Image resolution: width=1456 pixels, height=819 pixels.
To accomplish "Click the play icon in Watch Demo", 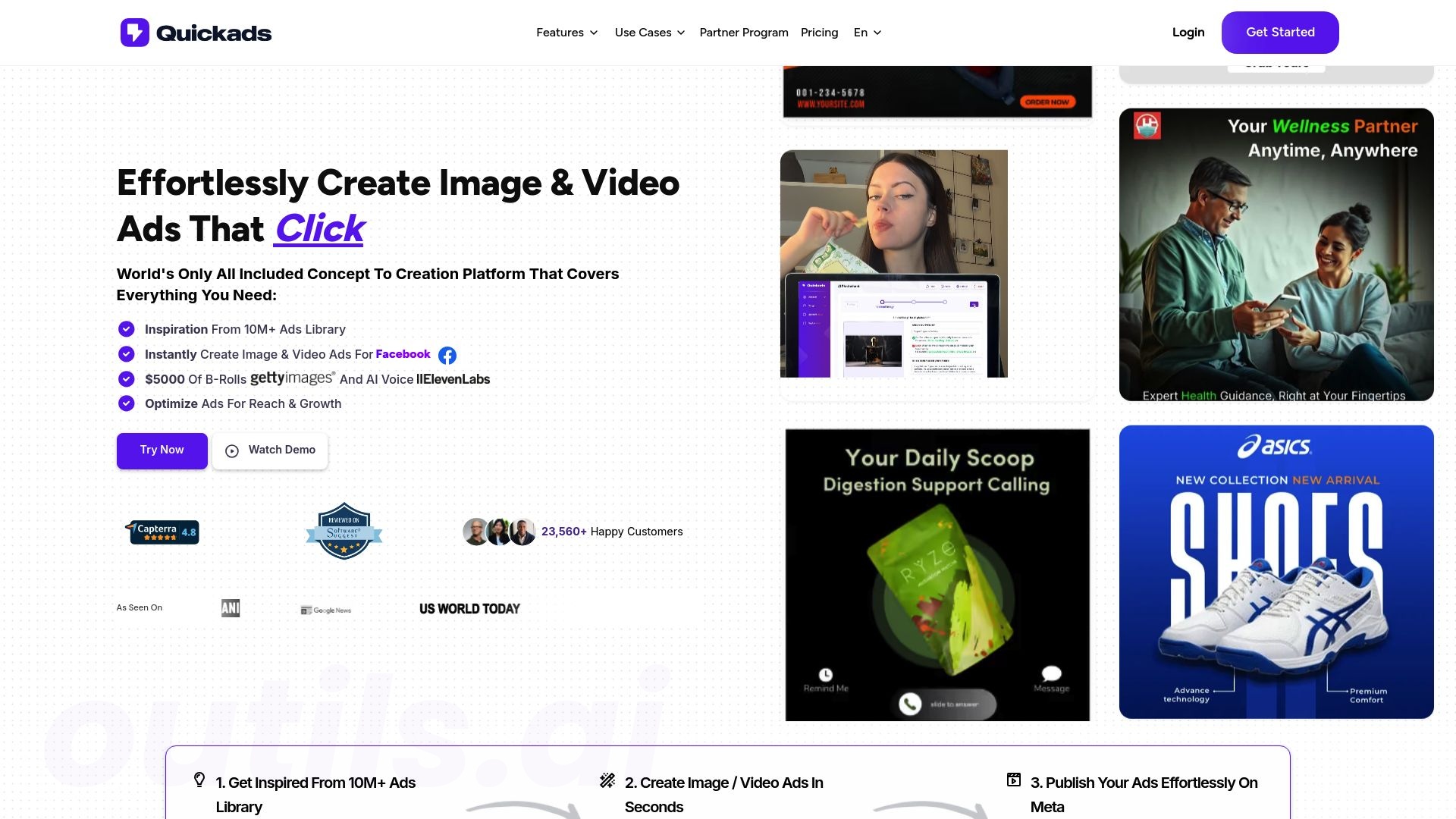I will point(232,450).
